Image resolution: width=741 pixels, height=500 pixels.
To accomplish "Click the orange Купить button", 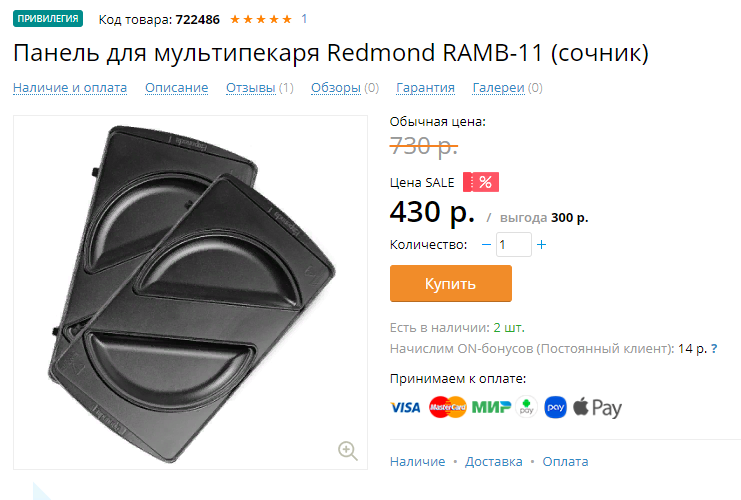I will [x=451, y=284].
